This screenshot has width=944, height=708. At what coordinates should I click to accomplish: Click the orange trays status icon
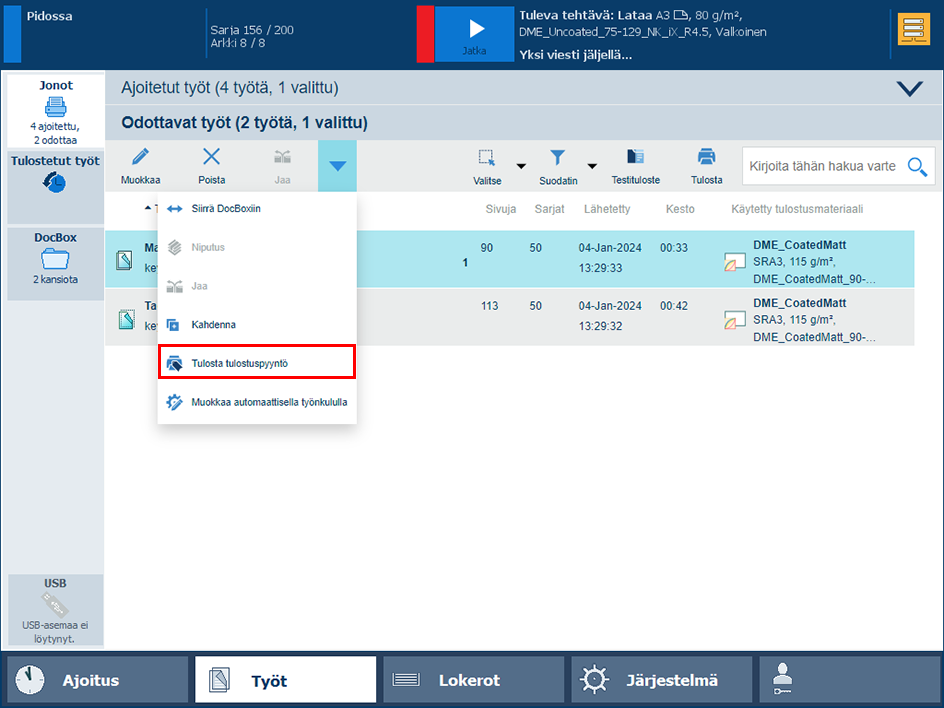913,30
